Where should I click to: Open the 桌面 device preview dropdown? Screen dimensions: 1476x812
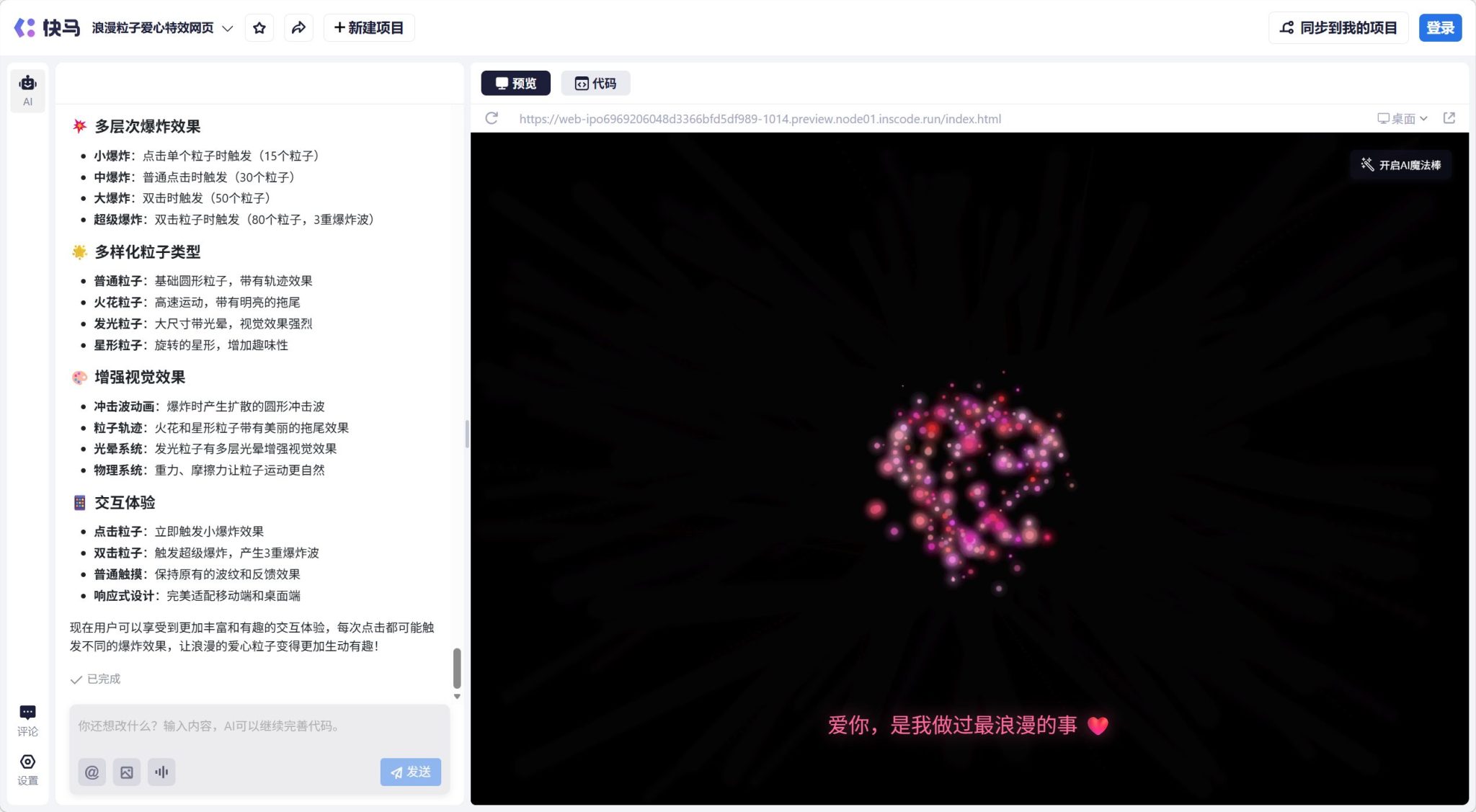1401,118
